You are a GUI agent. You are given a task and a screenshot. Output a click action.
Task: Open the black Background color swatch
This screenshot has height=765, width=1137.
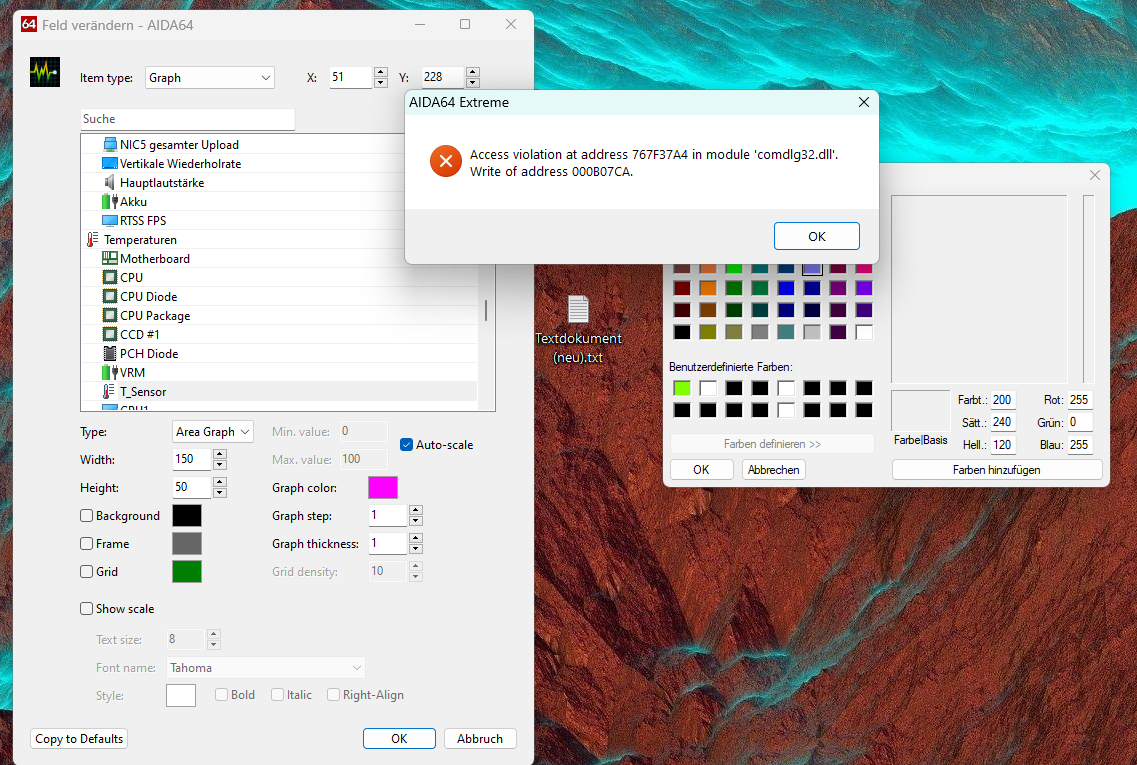pos(187,516)
